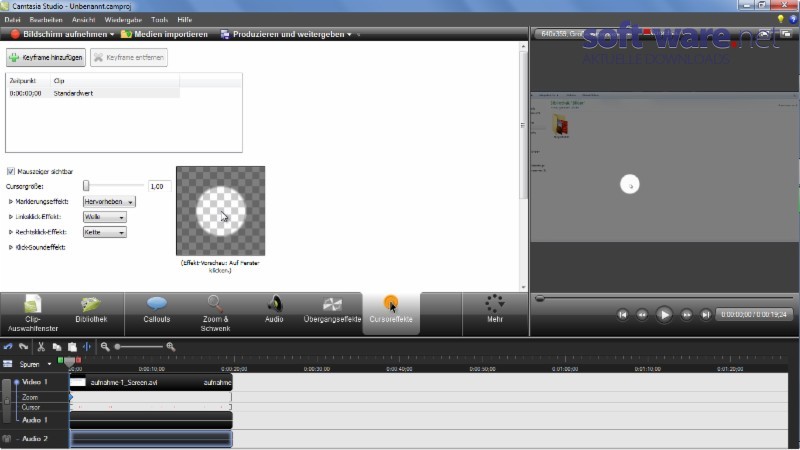Click Medien importieren
The width and height of the screenshot is (800, 450).
point(164,34)
